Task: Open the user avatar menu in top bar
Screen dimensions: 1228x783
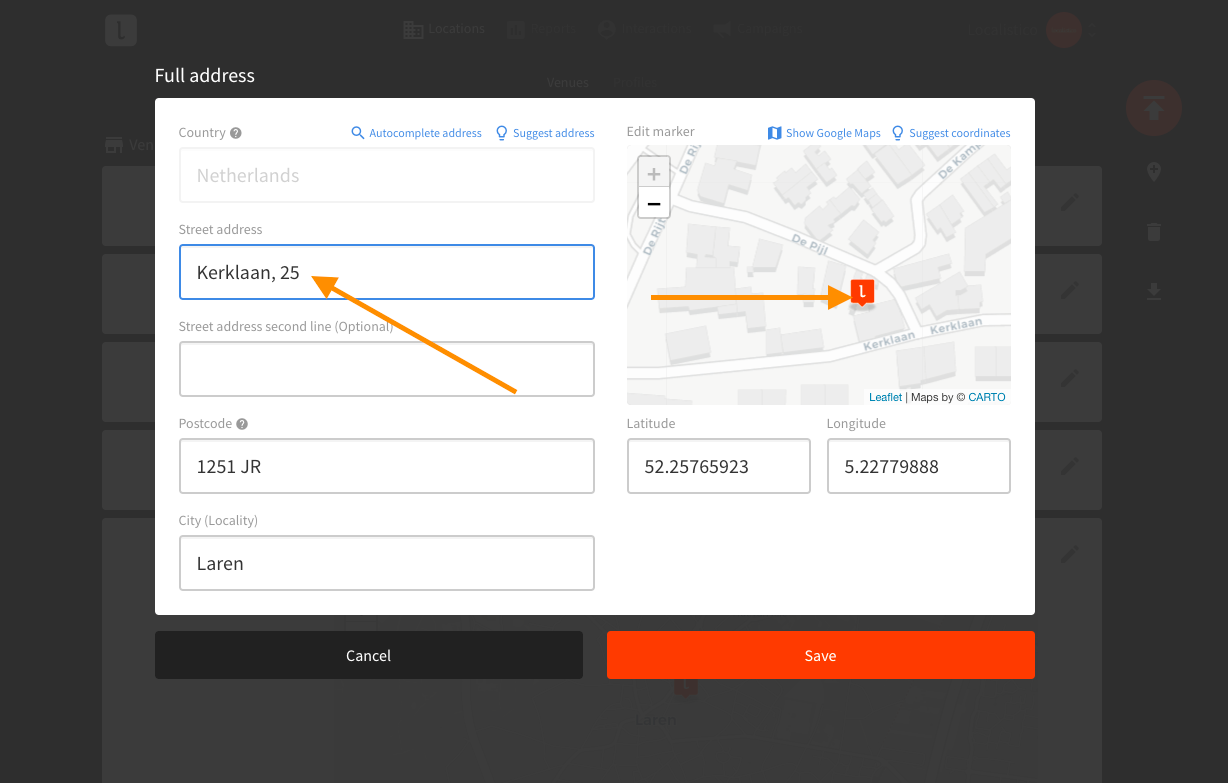Action: pyautogui.click(x=1064, y=30)
